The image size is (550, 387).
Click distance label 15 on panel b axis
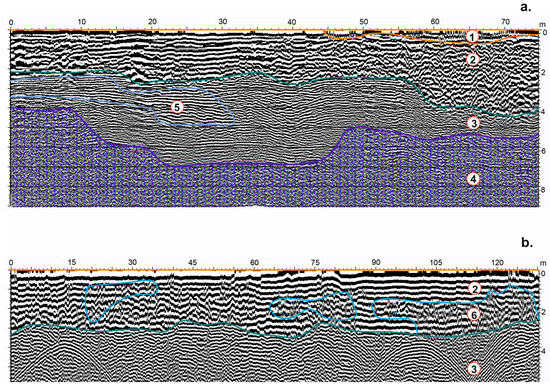tap(72, 262)
